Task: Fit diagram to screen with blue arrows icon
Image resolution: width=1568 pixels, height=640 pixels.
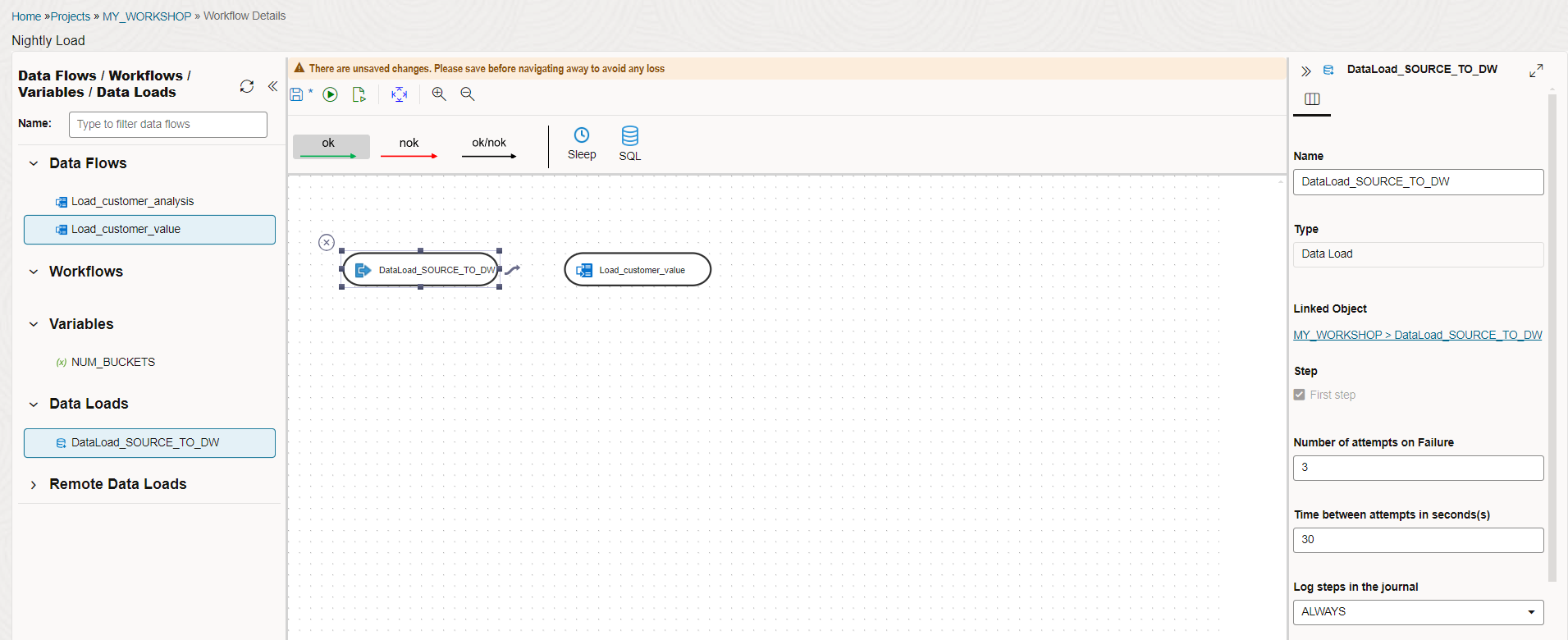Action: point(399,94)
